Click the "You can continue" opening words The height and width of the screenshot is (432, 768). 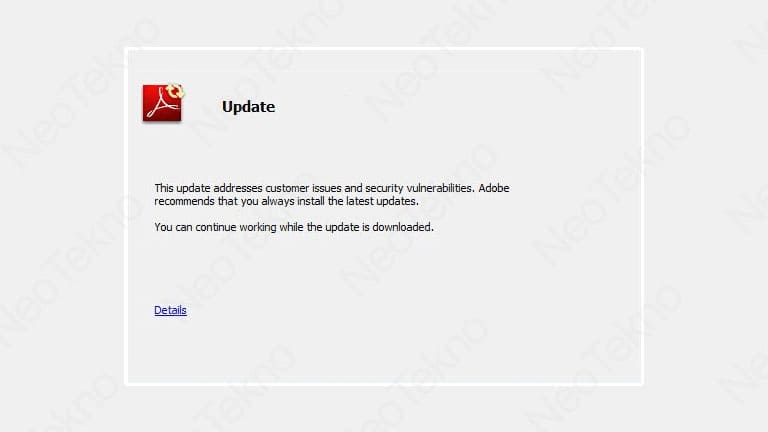(x=195, y=227)
